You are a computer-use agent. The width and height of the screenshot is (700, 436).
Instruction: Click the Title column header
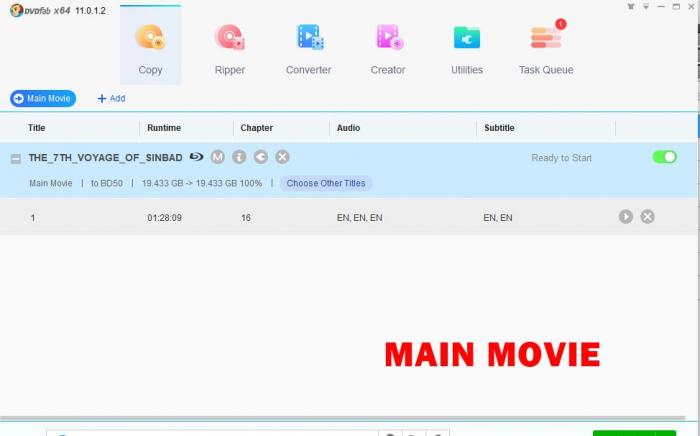coord(37,128)
